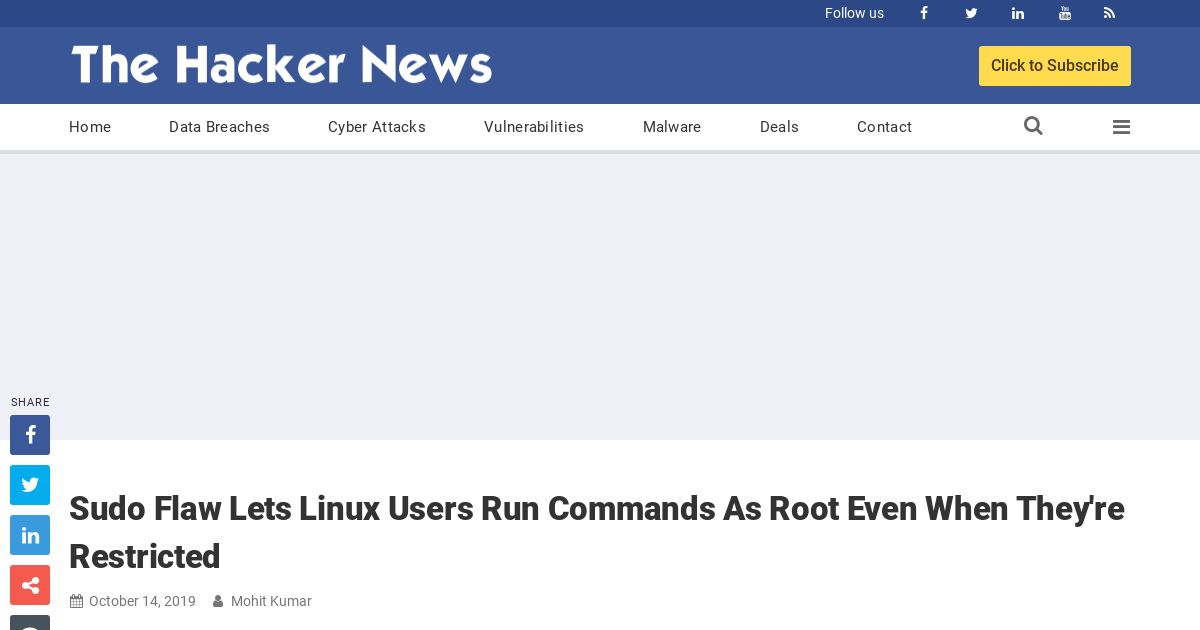The image size is (1200, 630).
Task: Share article on Twitter via sidebar
Action: [30, 485]
